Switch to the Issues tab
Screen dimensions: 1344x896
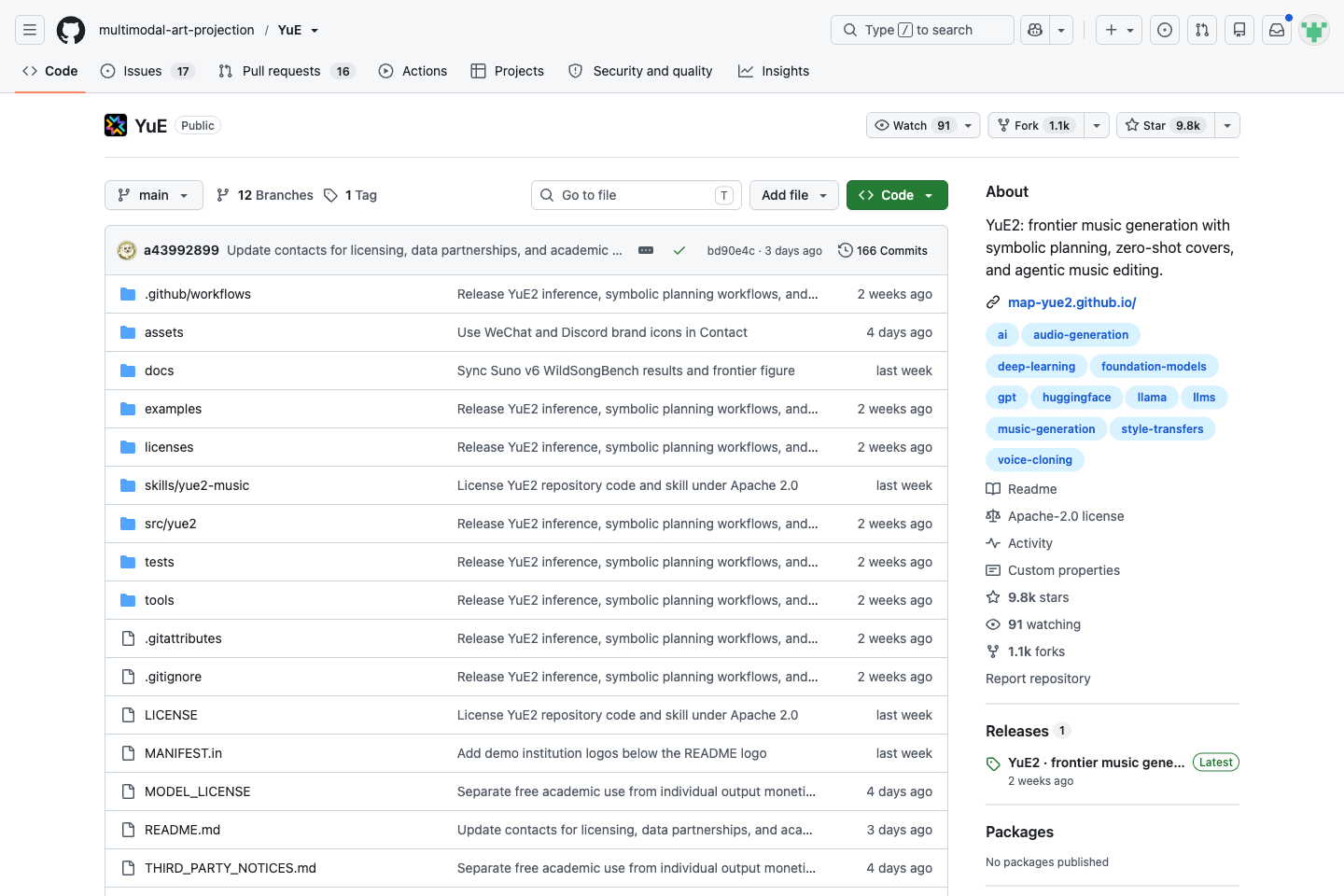tap(147, 71)
